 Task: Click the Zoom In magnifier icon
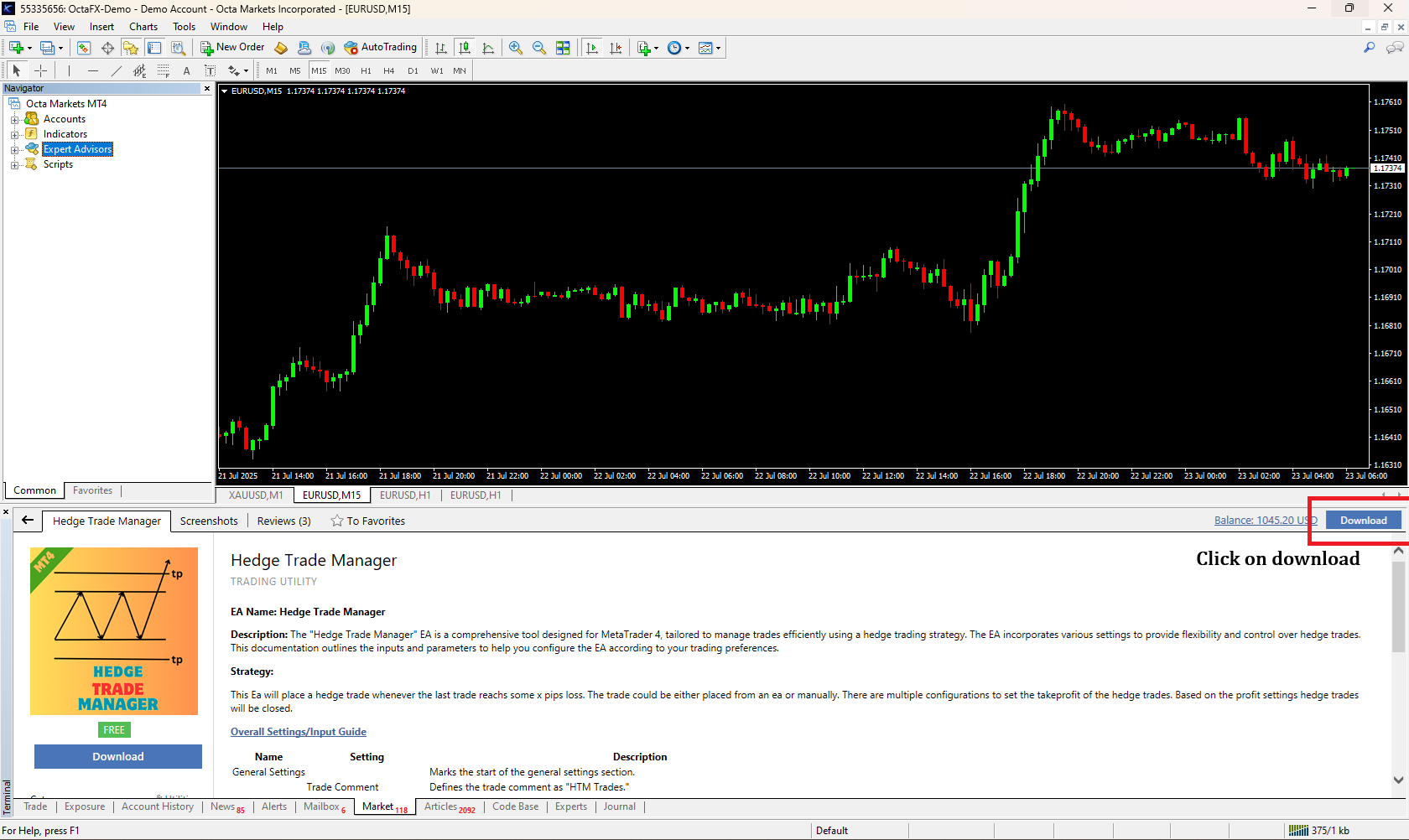click(x=516, y=48)
